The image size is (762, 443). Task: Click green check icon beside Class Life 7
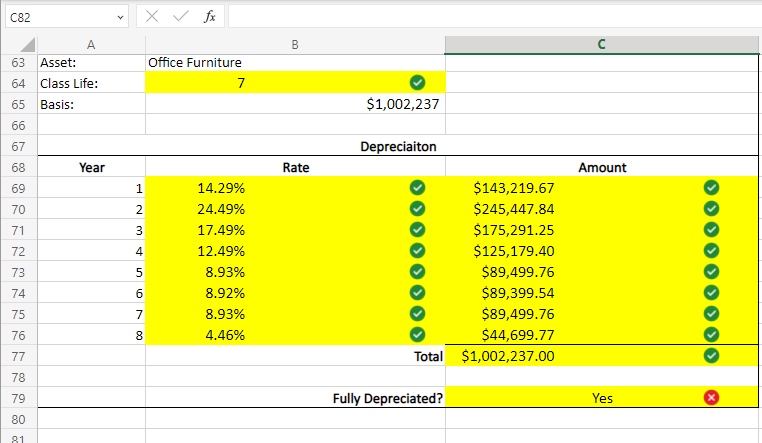coord(417,83)
